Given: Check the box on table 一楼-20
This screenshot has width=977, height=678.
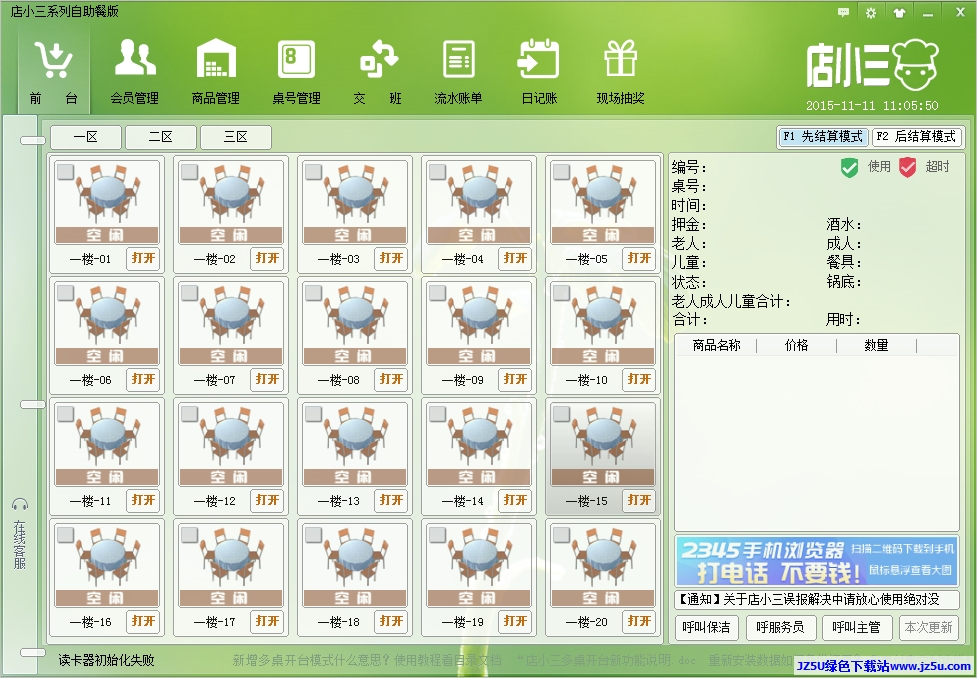Looking at the screenshot, I should [x=561, y=534].
